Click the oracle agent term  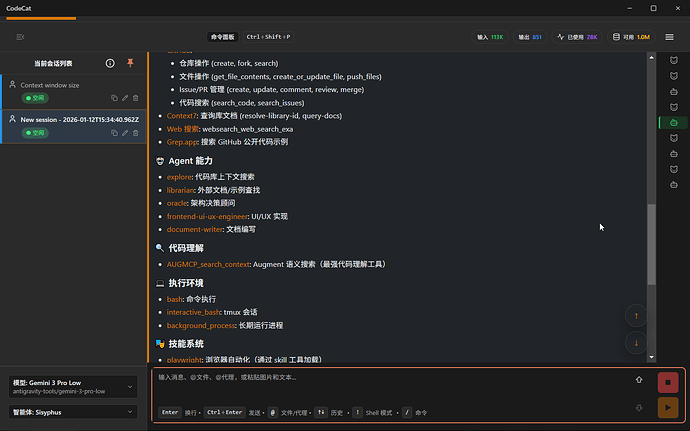(x=176, y=203)
